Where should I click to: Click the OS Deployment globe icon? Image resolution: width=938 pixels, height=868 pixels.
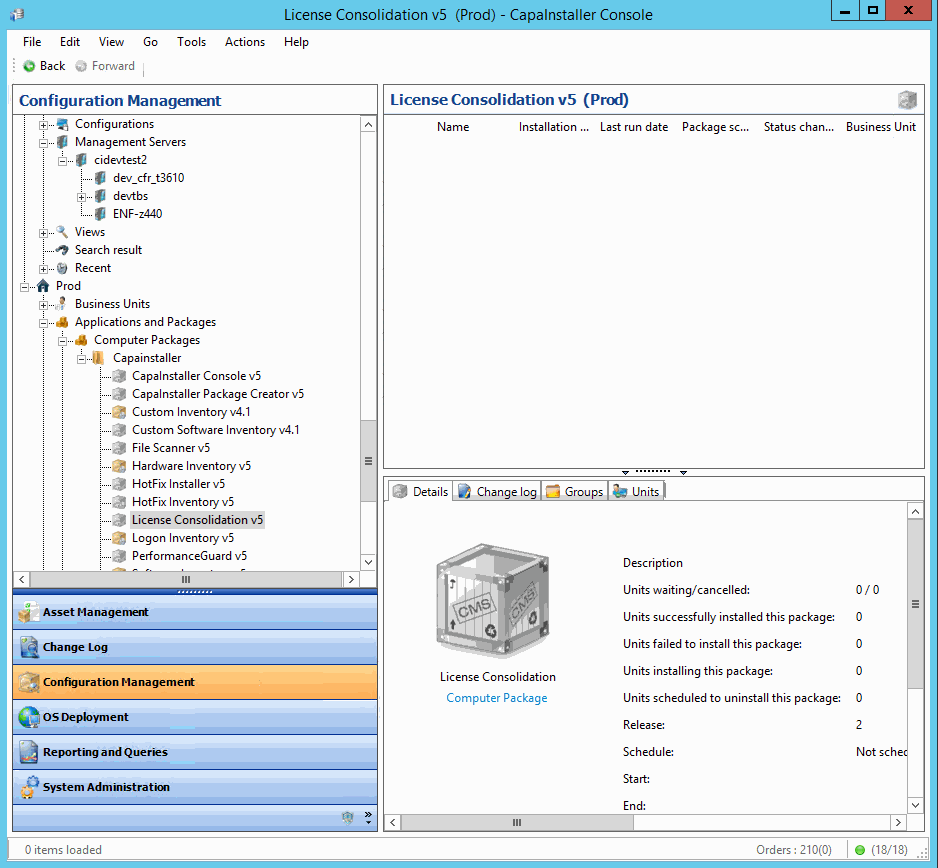click(x=28, y=717)
